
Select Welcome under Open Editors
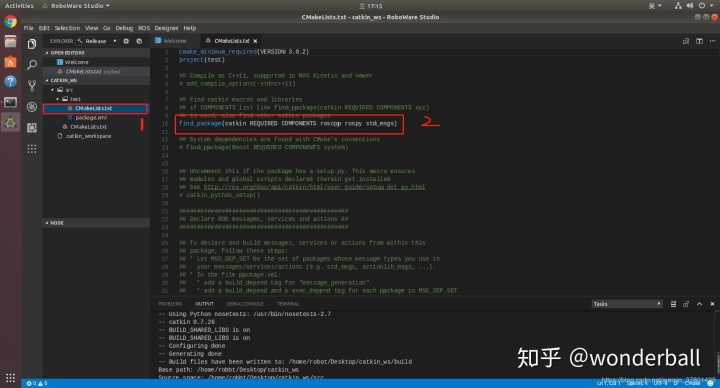[x=76, y=62]
